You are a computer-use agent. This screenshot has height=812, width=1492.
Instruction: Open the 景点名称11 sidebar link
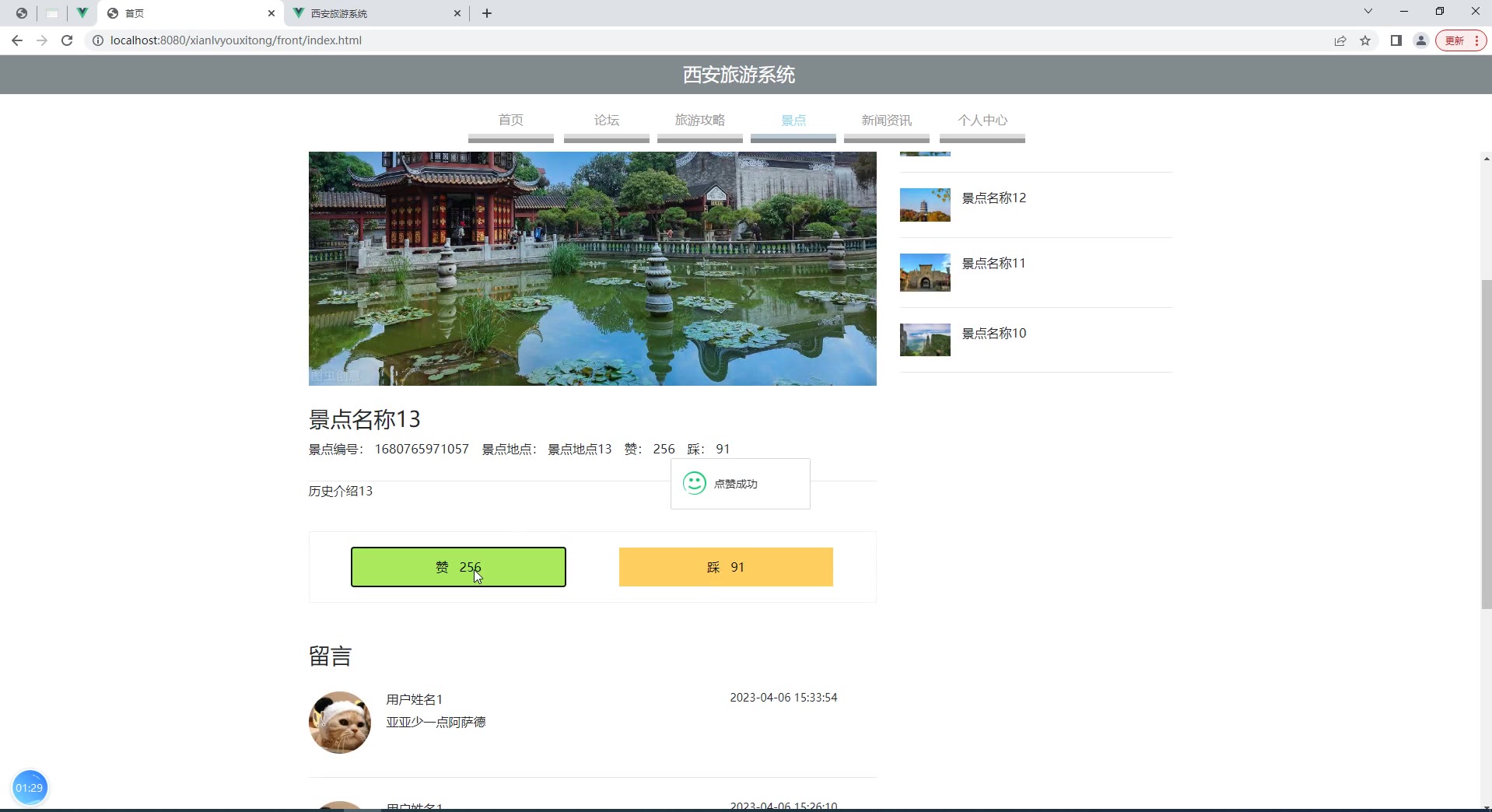coord(994,264)
